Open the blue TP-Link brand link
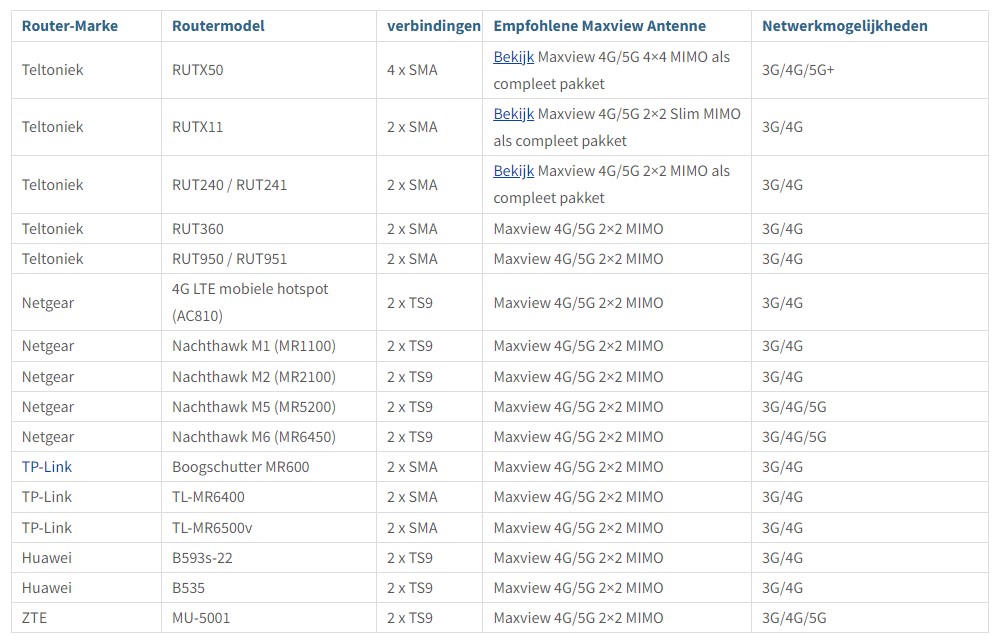The image size is (997, 639). pos(47,467)
